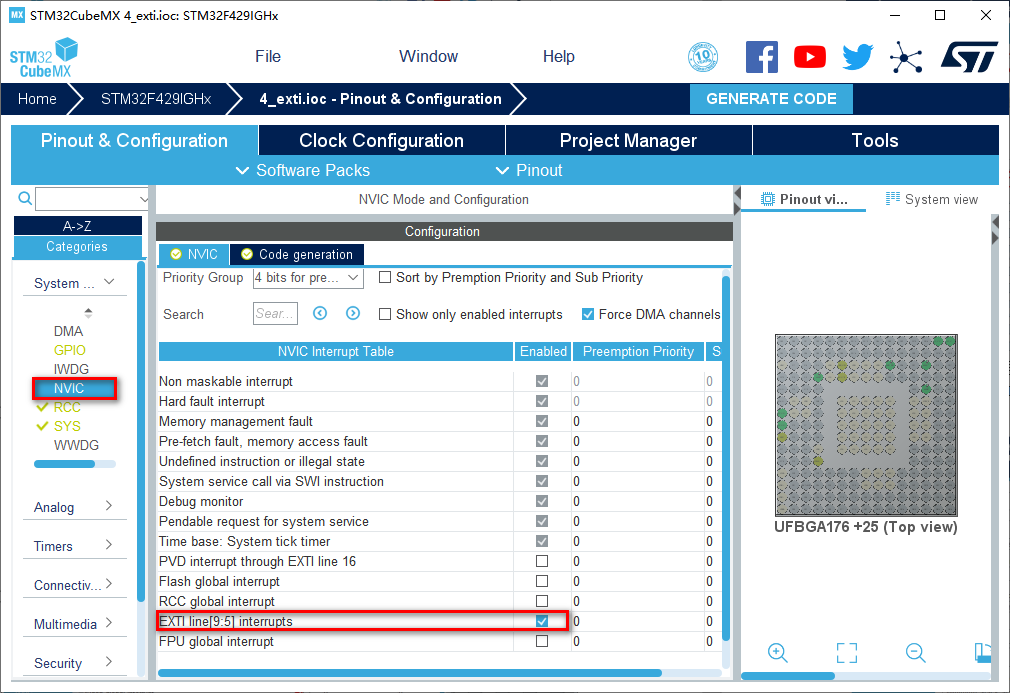Click the fit-to-view frame icon

click(847, 653)
